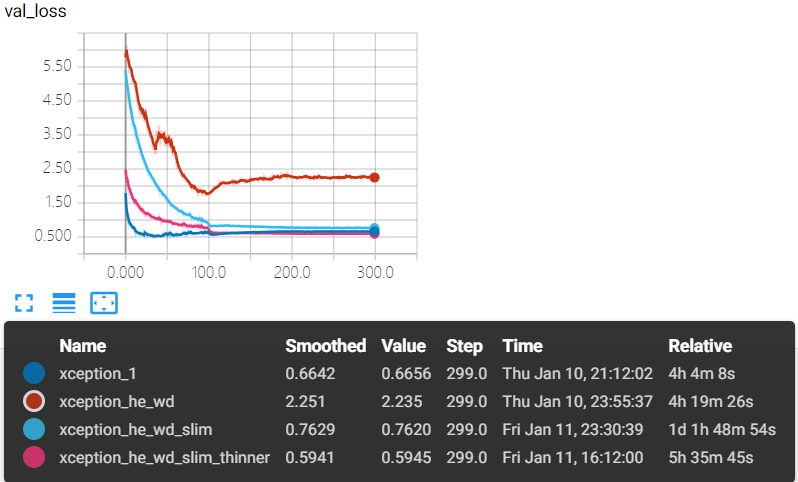Select the xception_he_wd_slim_thinner run name
Screen dimensions: 798x482
click(164, 458)
